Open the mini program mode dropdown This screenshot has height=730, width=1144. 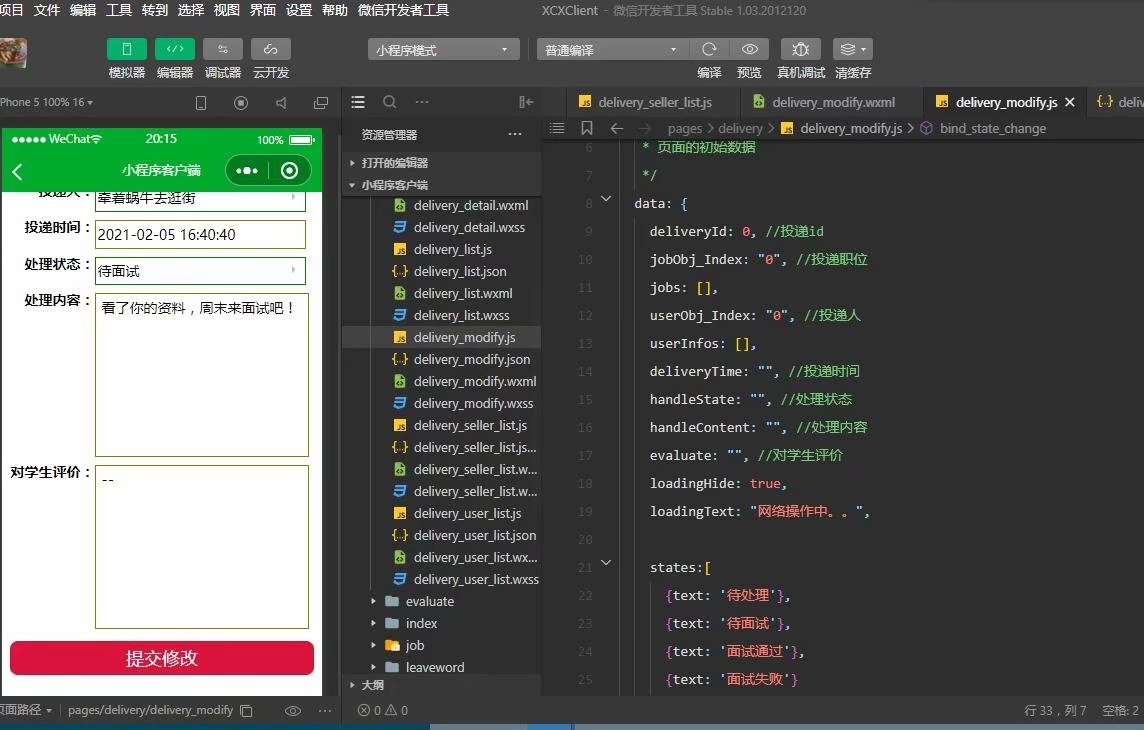[x=443, y=50]
